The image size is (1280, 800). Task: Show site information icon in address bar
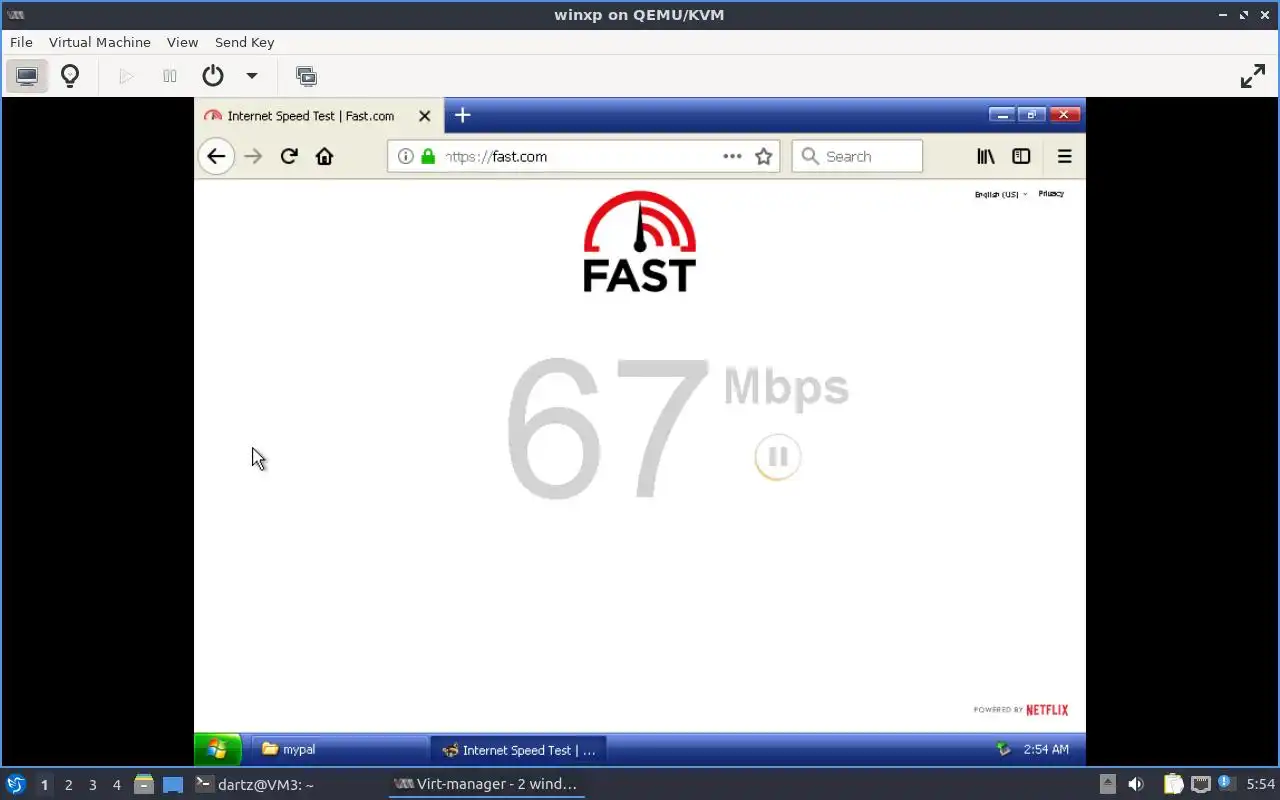(x=405, y=156)
